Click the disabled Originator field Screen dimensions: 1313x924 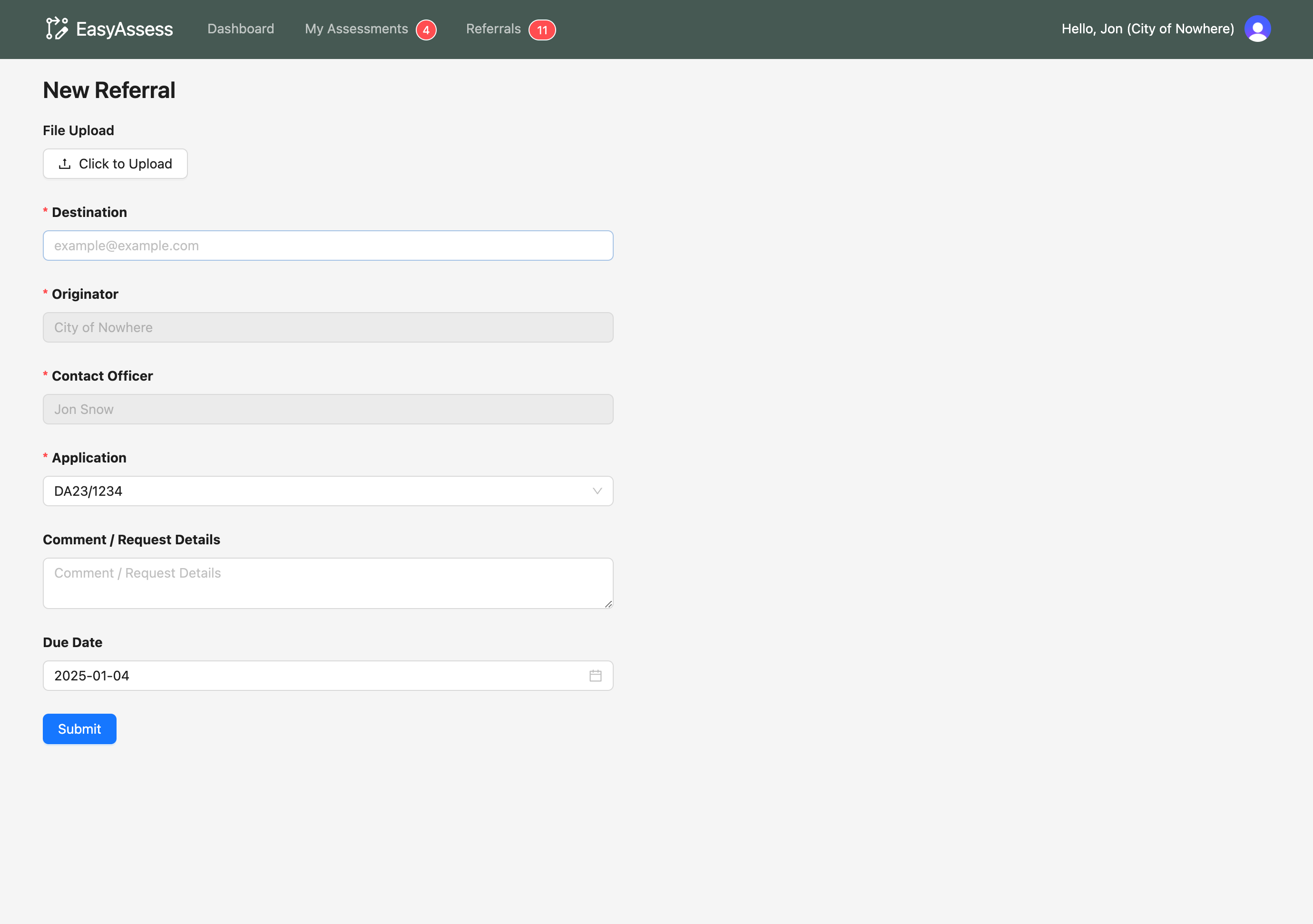(x=328, y=328)
